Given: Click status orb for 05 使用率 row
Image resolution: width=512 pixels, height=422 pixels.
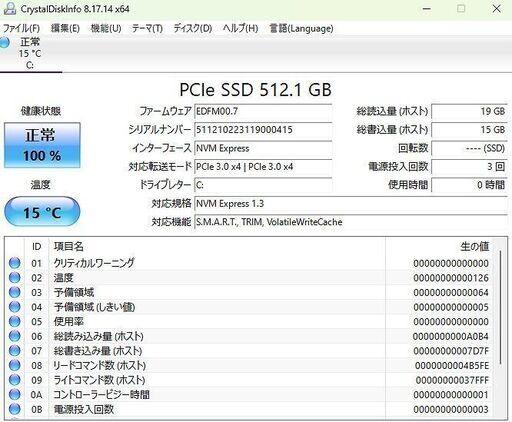Looking at the screenshot, I should click(x=14, y=322).
